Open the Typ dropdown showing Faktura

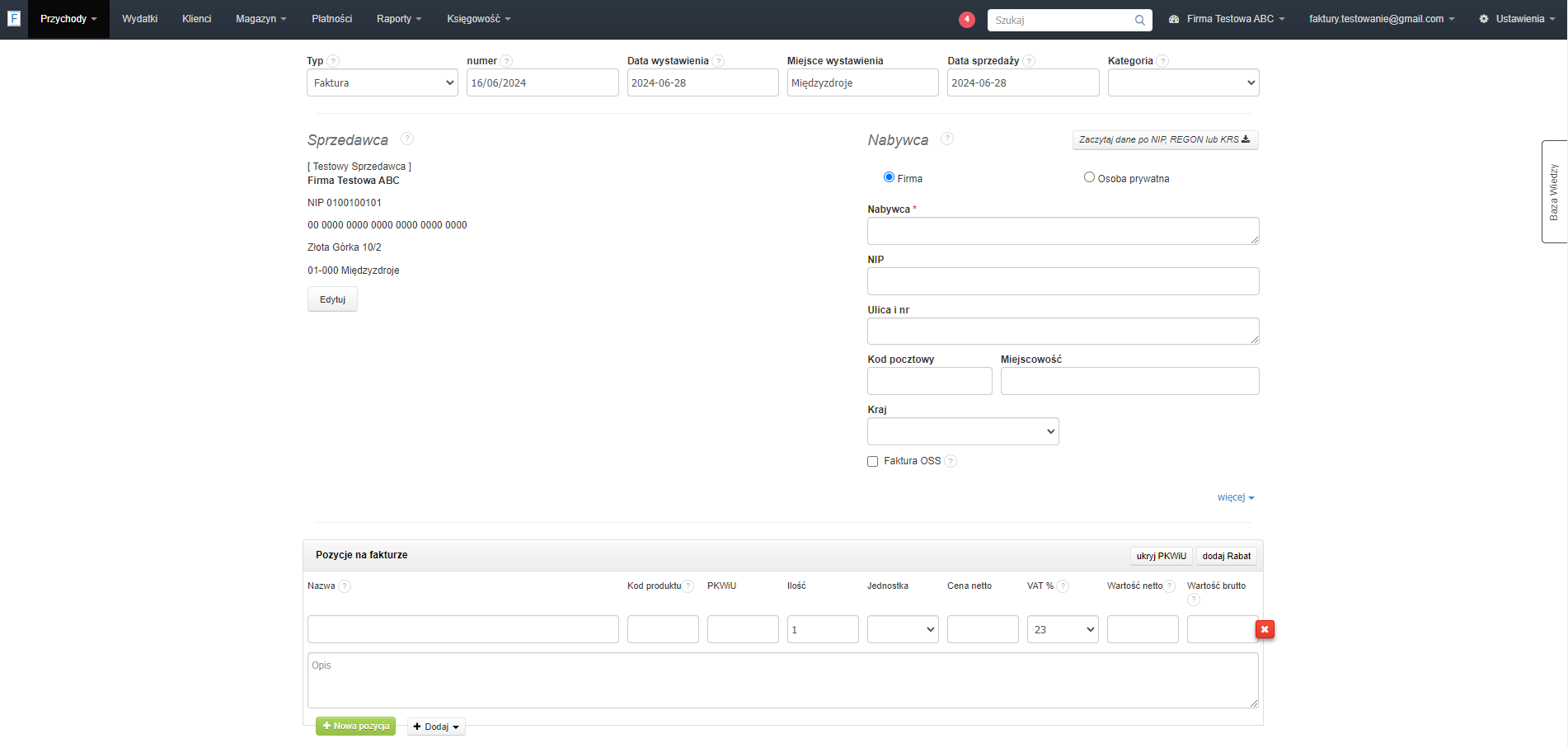click(x=383, y=82)
